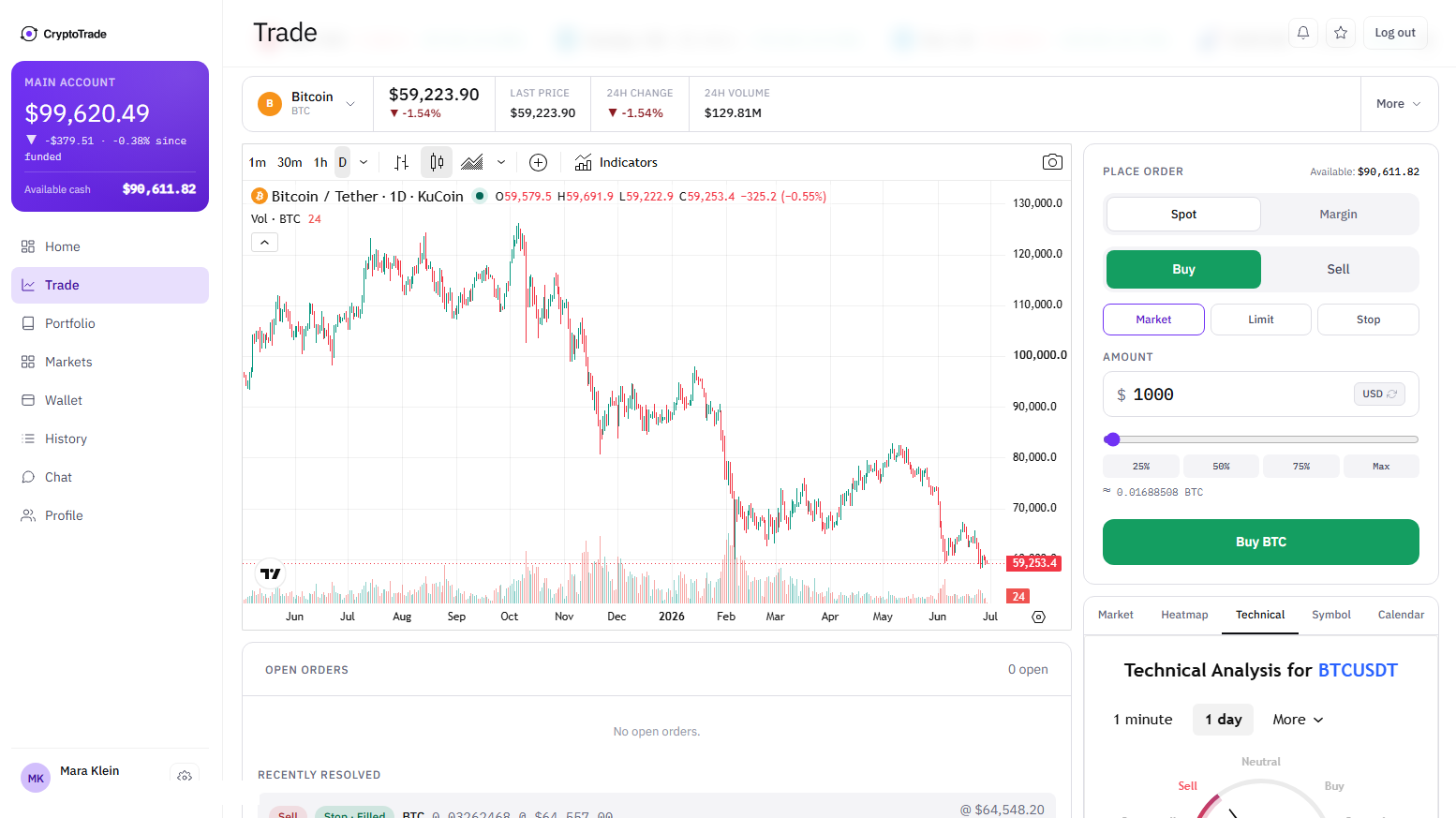The width and height of the screenshot is (1456, 818).
Task: Select 1 day analysis interval
Action: 1224,720
